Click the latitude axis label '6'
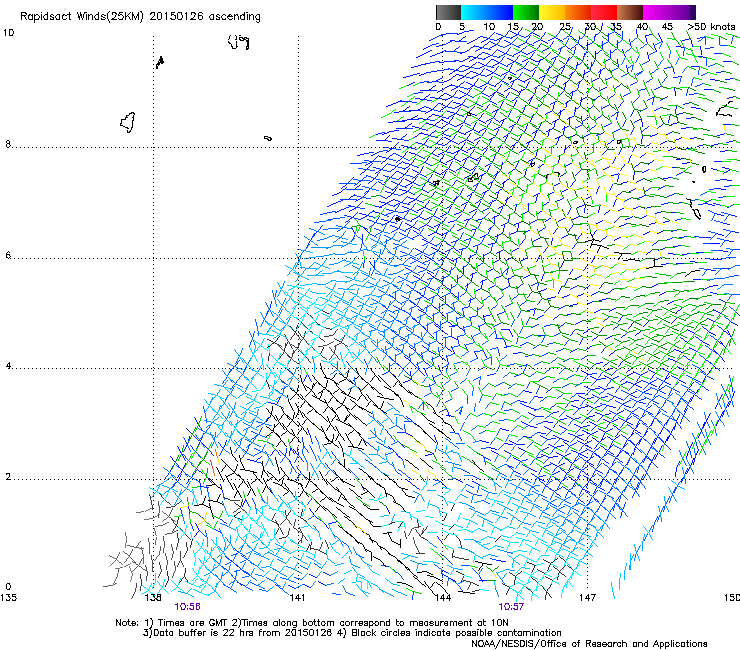 [x=8, y=255]
